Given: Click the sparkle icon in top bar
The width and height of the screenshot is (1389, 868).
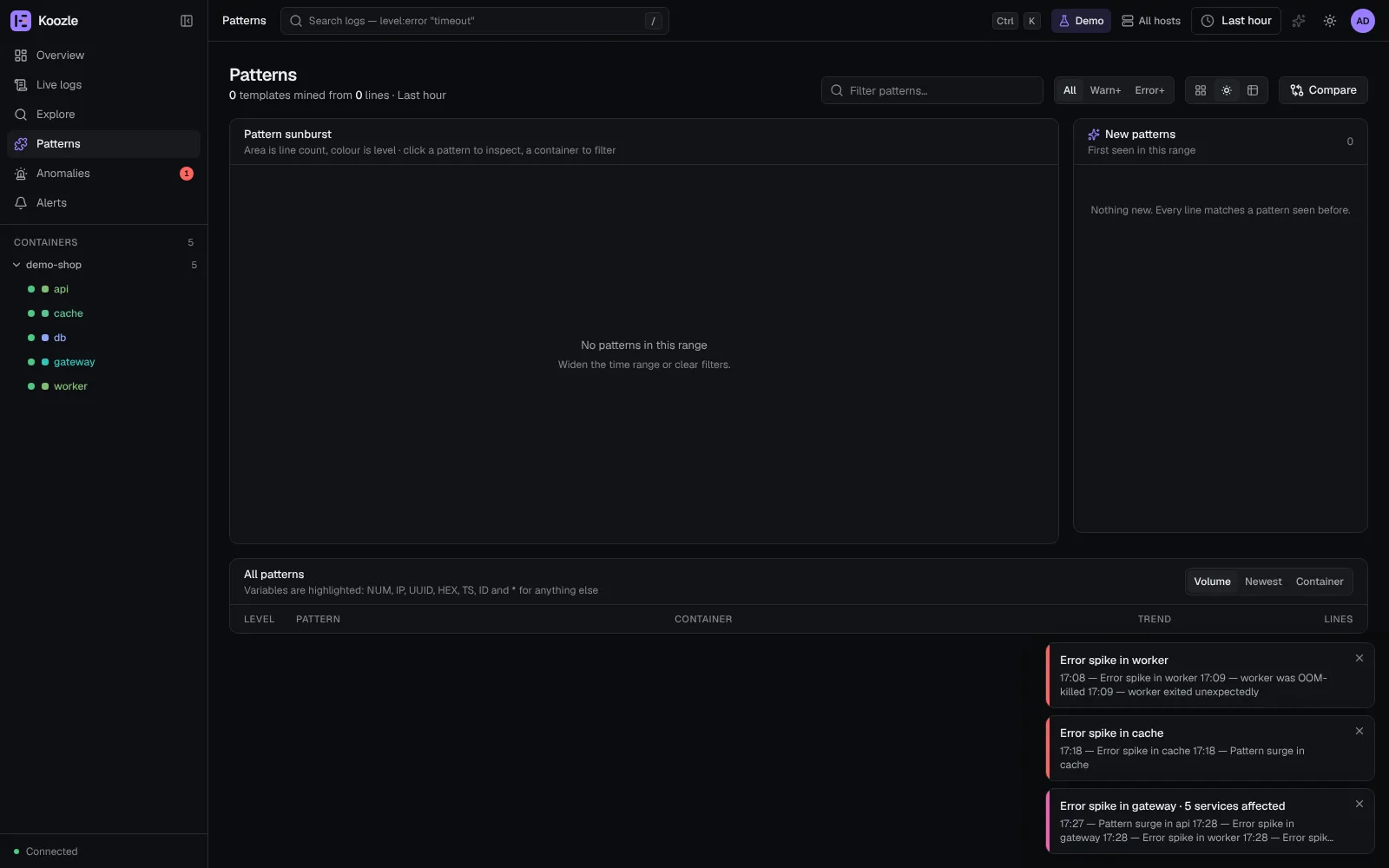Looking at the screenshot, I should (1299, 21).
